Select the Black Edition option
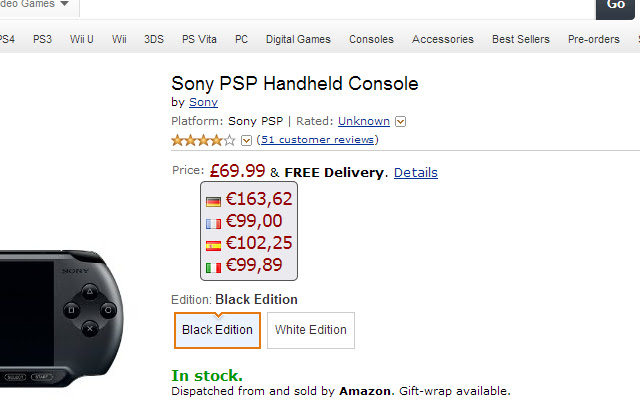The height and width of the screenshot is (400, 640). 217,330
